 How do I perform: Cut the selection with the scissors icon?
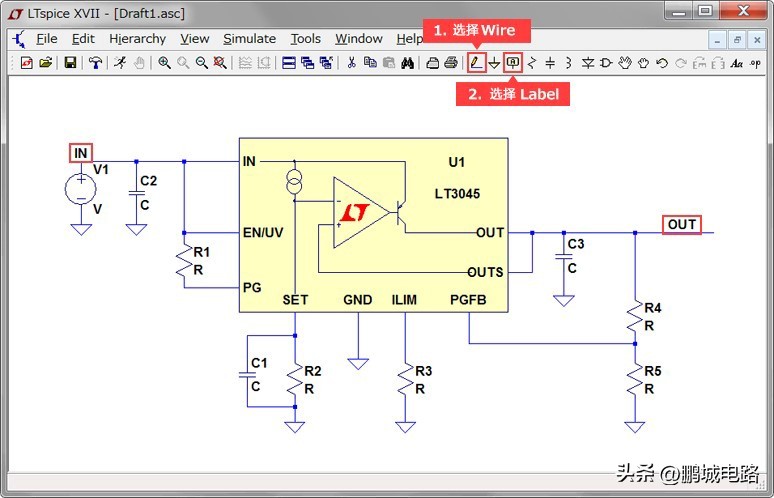point(351,63)
